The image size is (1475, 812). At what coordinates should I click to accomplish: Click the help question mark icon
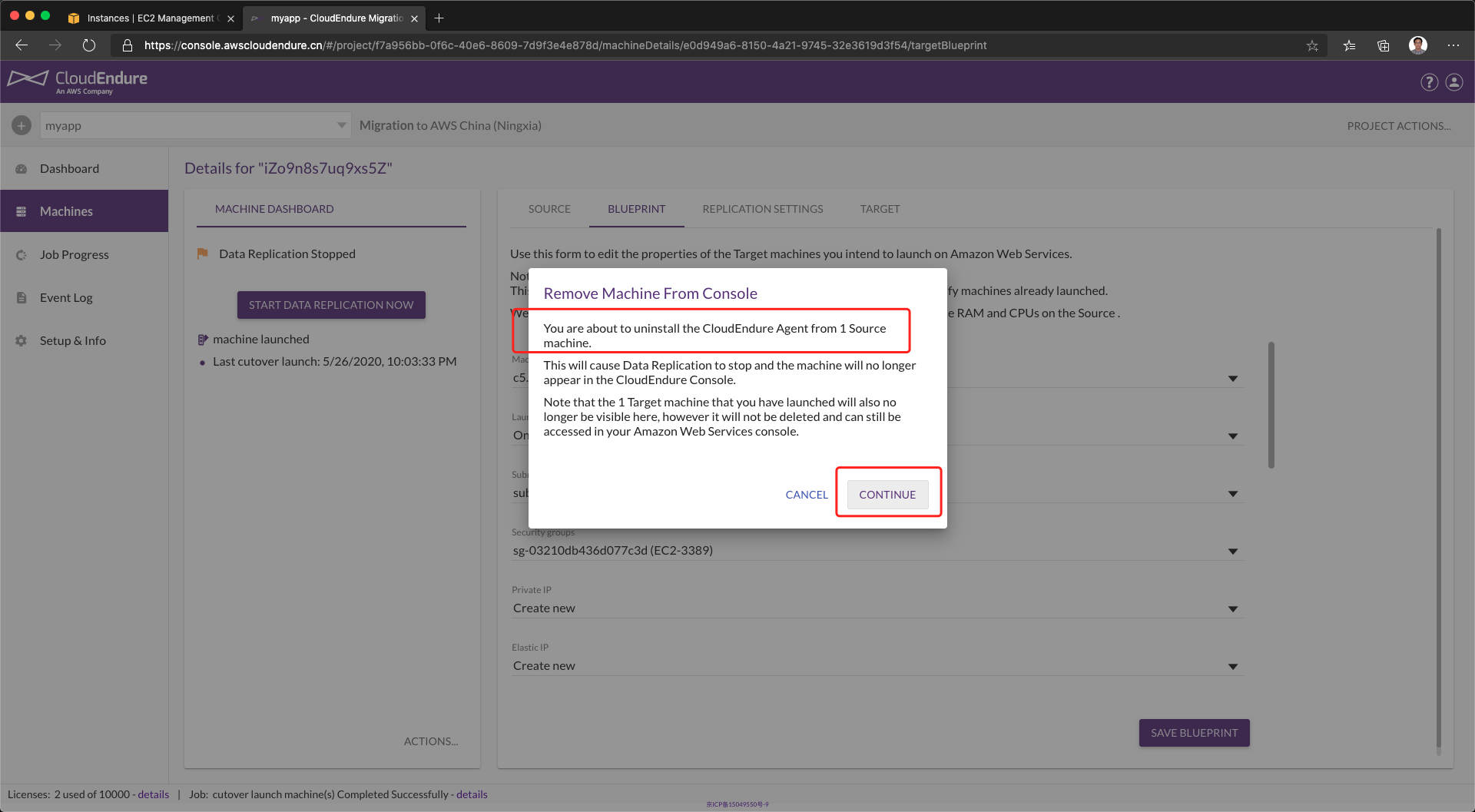1429,82
